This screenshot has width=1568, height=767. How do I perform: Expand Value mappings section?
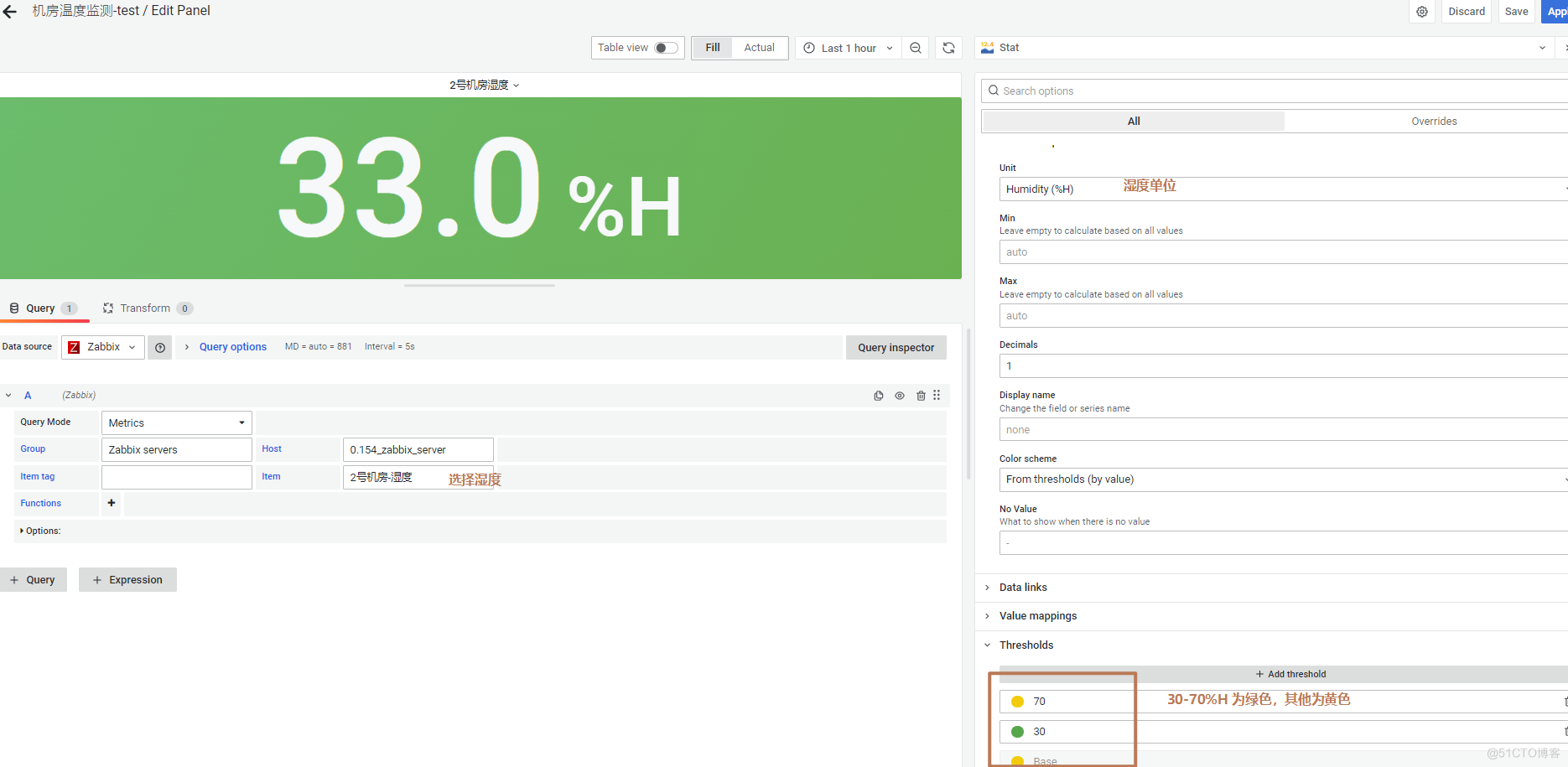(1038, 616)
